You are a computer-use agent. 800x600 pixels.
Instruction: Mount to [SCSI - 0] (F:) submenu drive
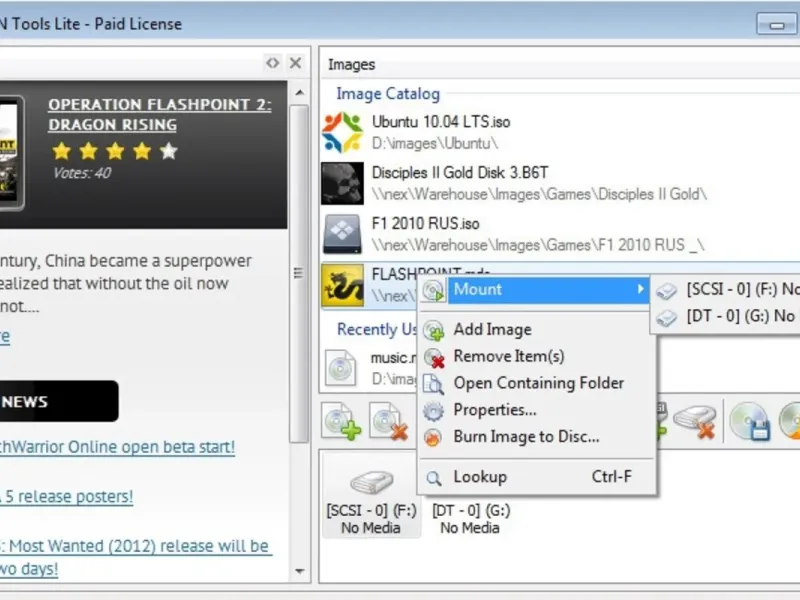coord(727,290)
